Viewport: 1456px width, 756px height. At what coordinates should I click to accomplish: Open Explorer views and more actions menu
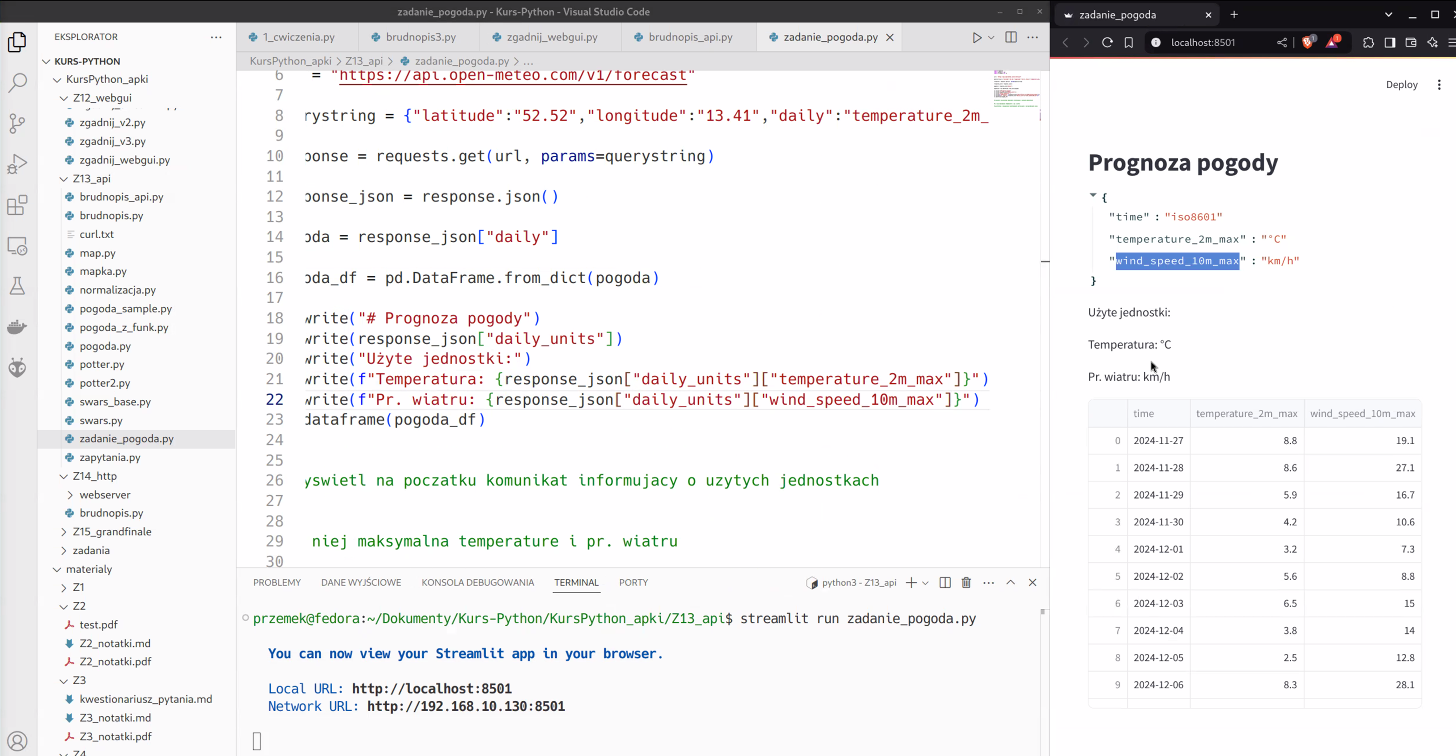click(x=216, y=37)
